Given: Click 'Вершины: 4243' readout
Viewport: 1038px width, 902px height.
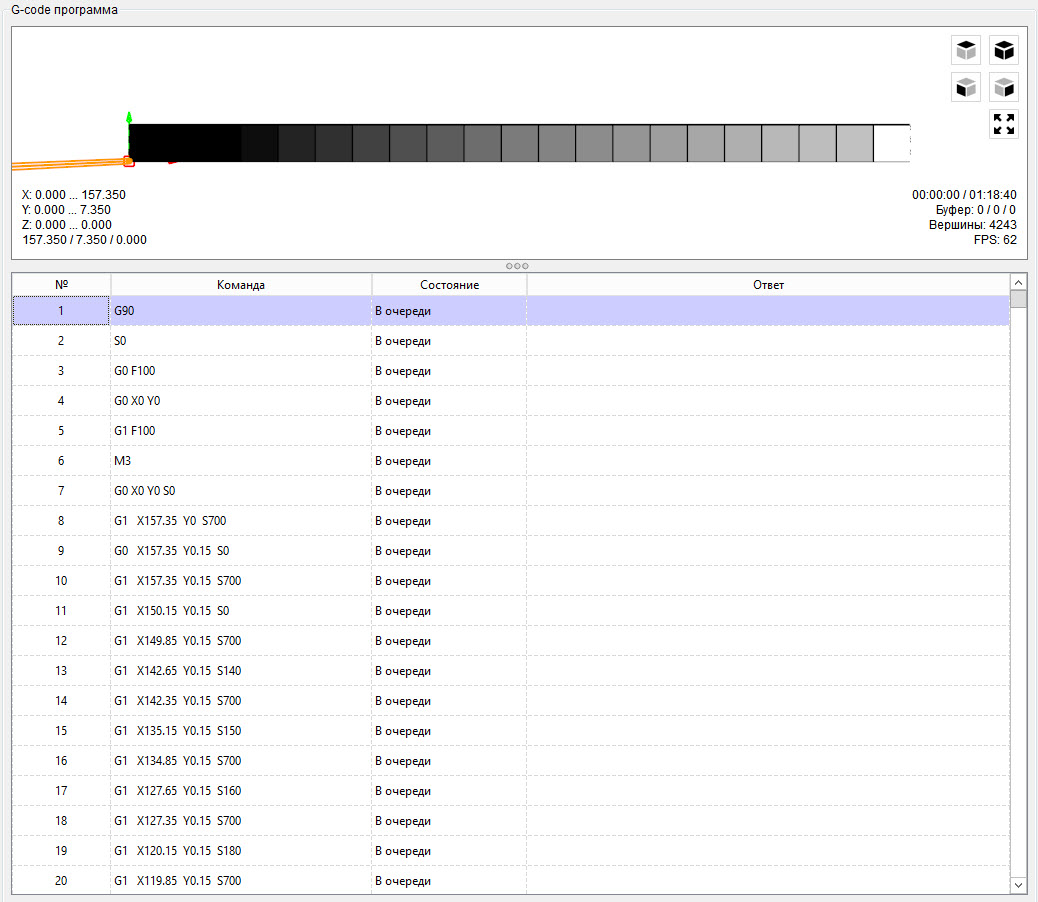Looking at the screenshot, I should point(972,225).
